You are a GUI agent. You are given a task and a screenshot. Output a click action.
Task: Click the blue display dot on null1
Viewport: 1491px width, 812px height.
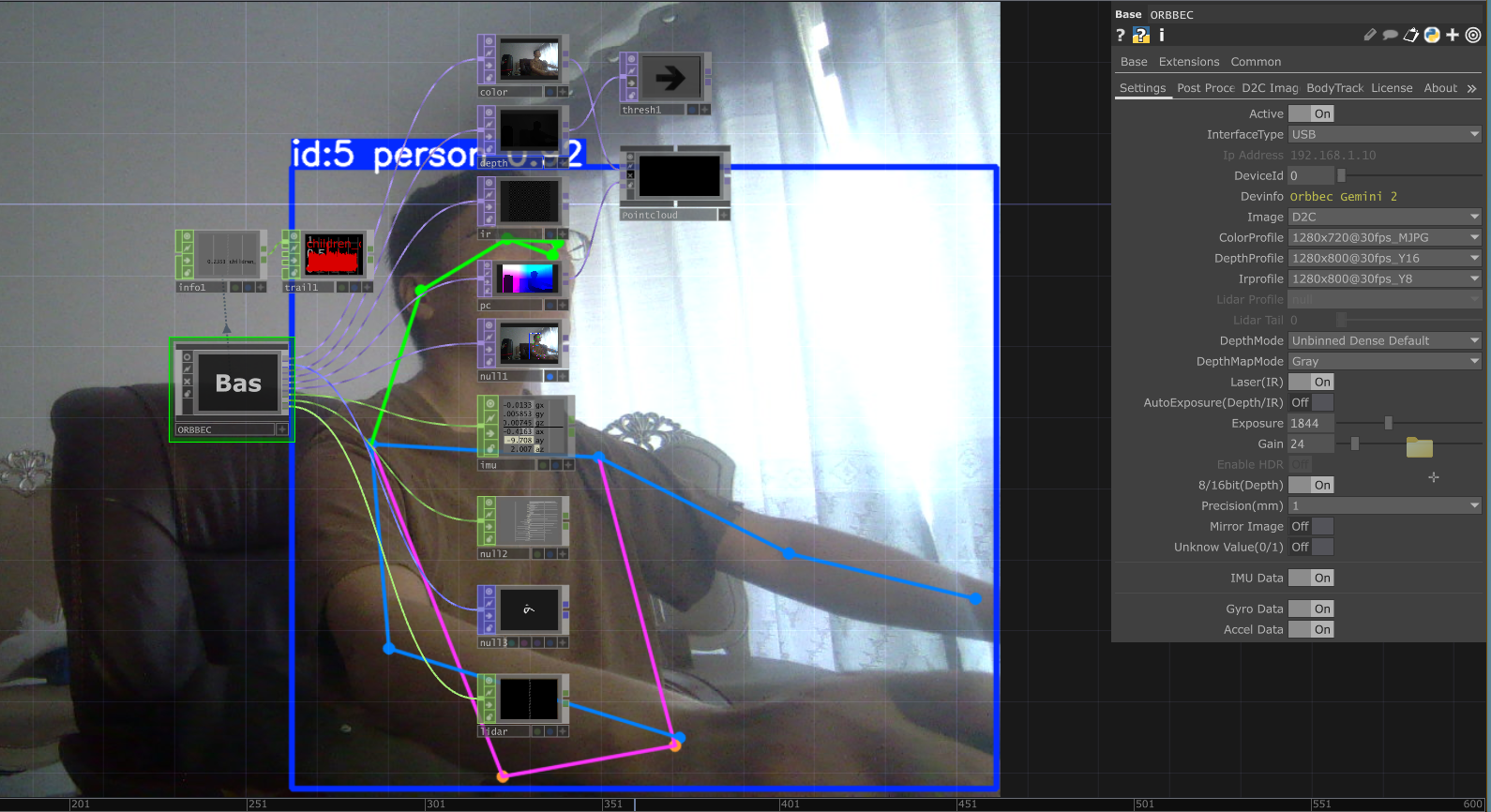[x=550, y=376]
